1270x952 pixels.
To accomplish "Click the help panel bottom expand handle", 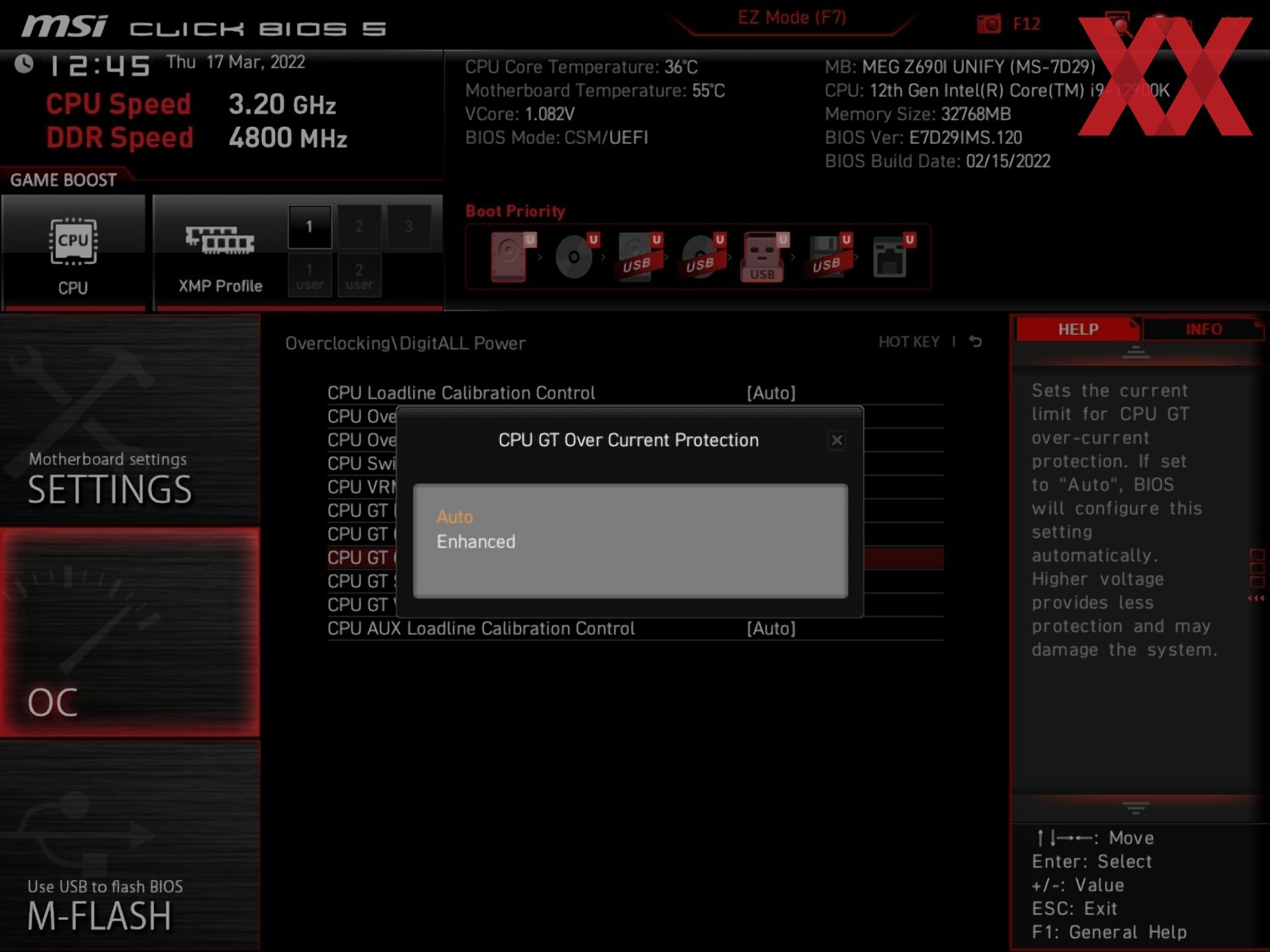I will click(x=1136, y=808).
